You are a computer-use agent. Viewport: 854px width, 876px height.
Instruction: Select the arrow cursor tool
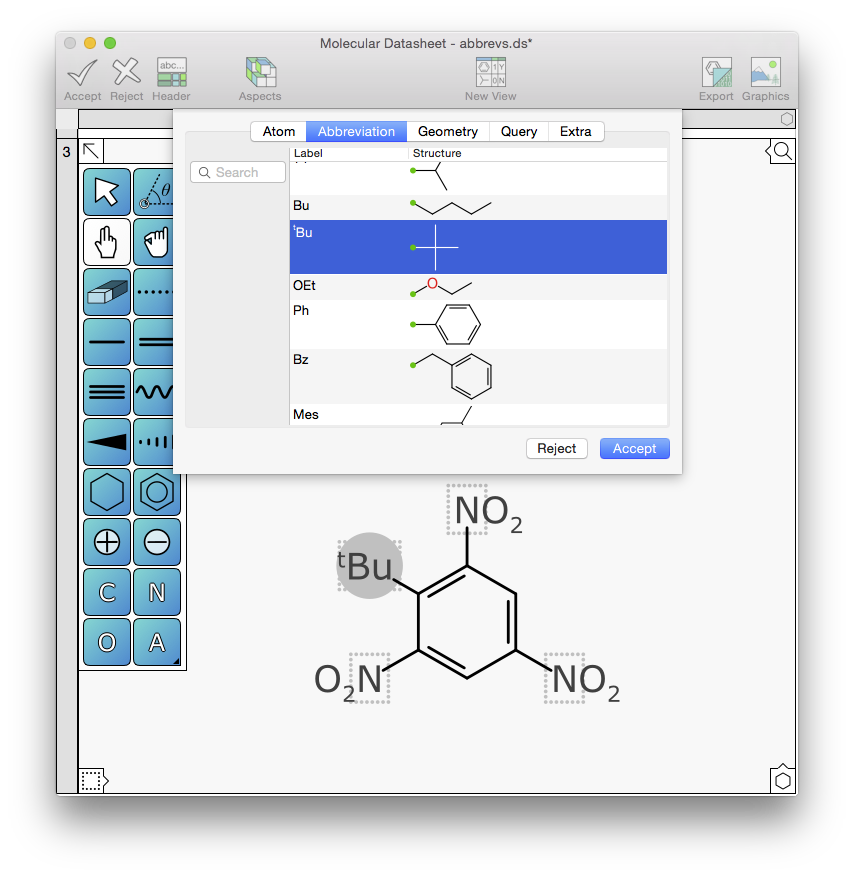point(106,192)
